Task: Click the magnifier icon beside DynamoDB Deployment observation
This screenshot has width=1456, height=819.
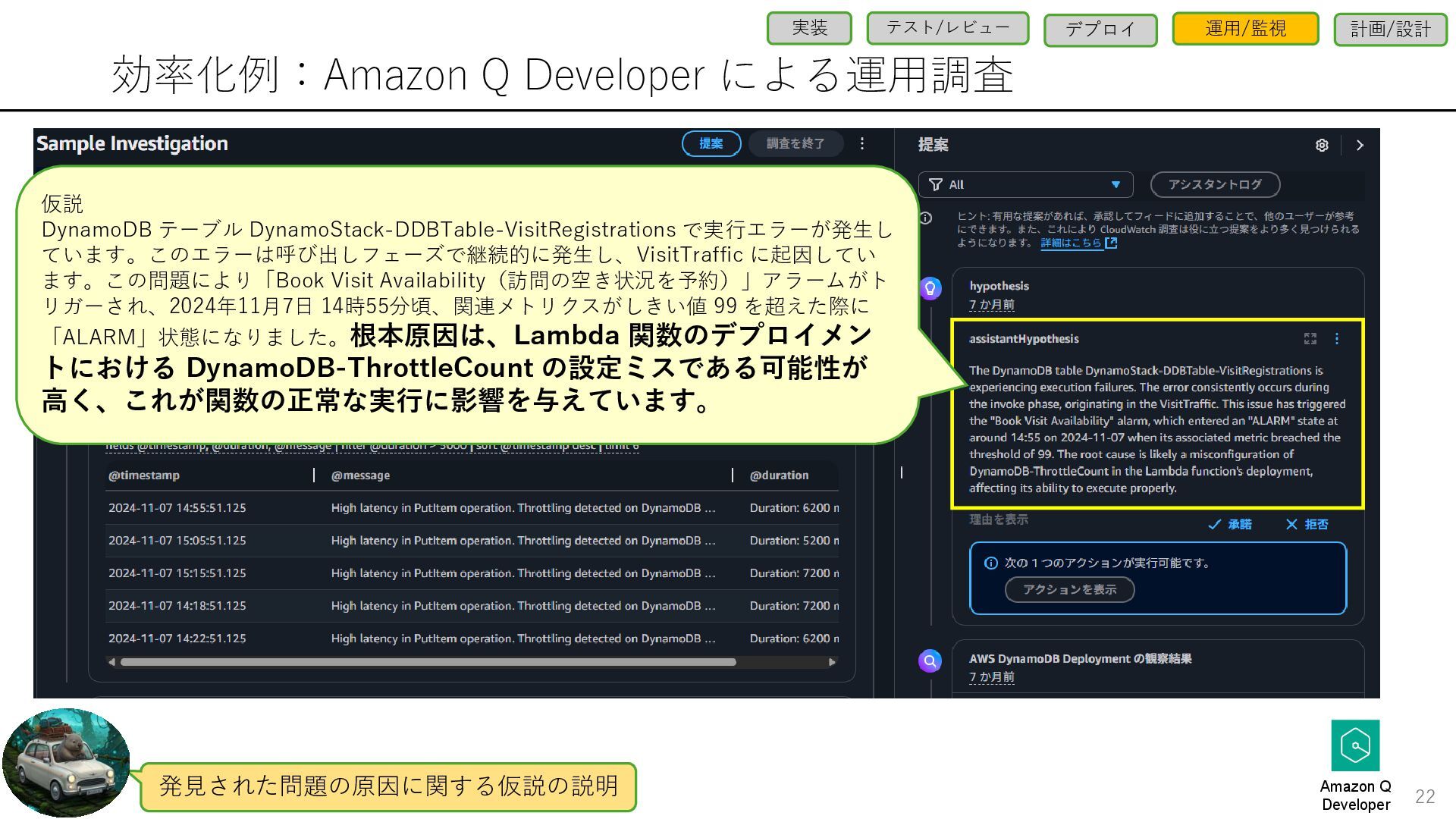Action: pyautogui.click(x=930, y=661)
